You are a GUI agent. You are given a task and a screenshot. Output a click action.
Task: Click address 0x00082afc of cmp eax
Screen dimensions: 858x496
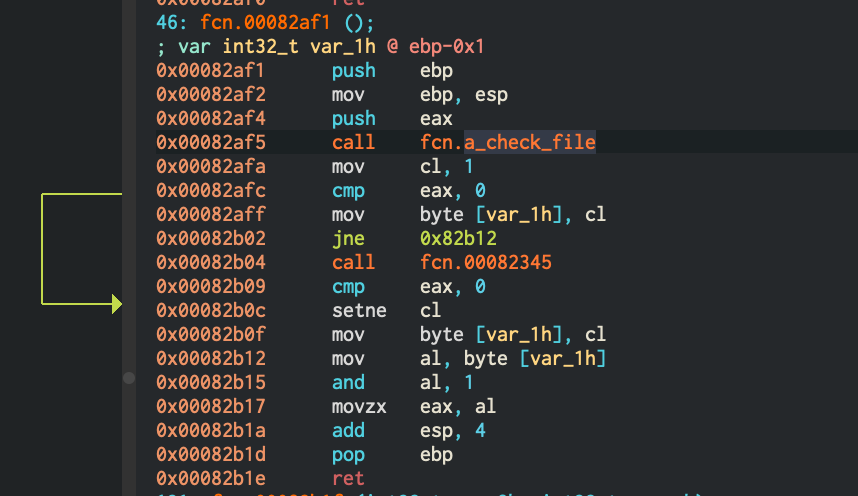[x=210, y=191]
